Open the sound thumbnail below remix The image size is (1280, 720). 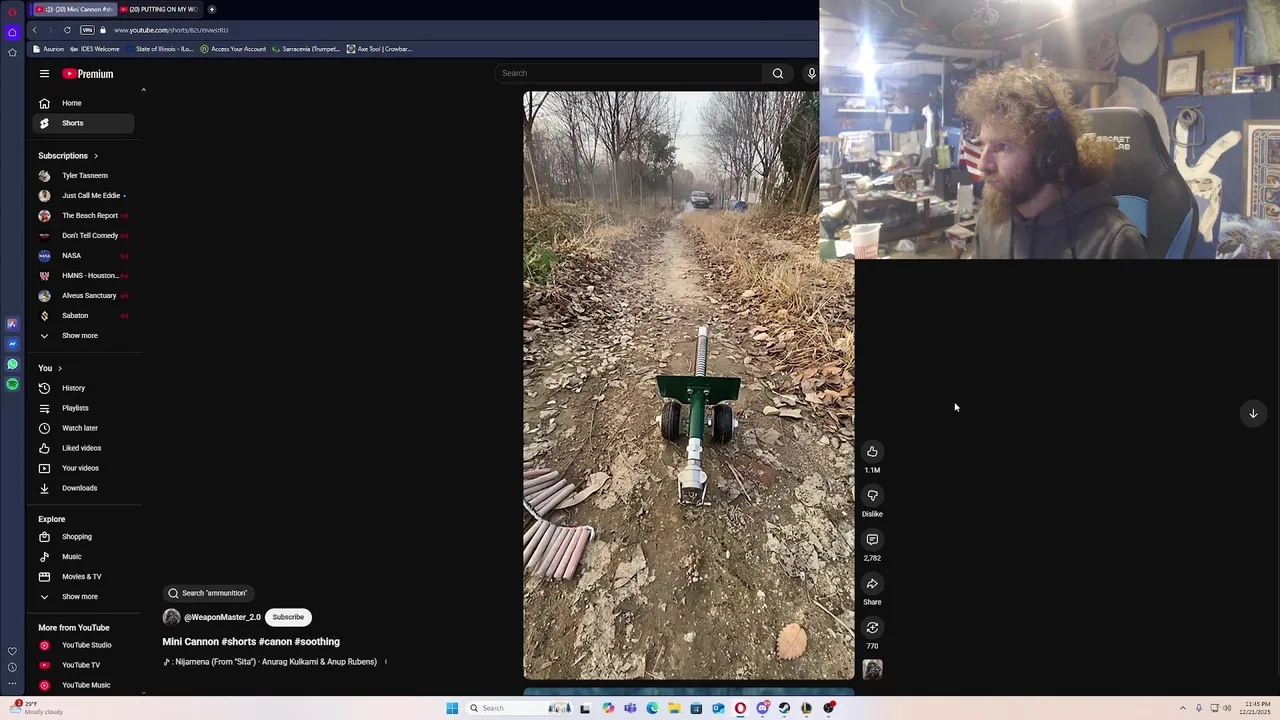tap(872, 670)
